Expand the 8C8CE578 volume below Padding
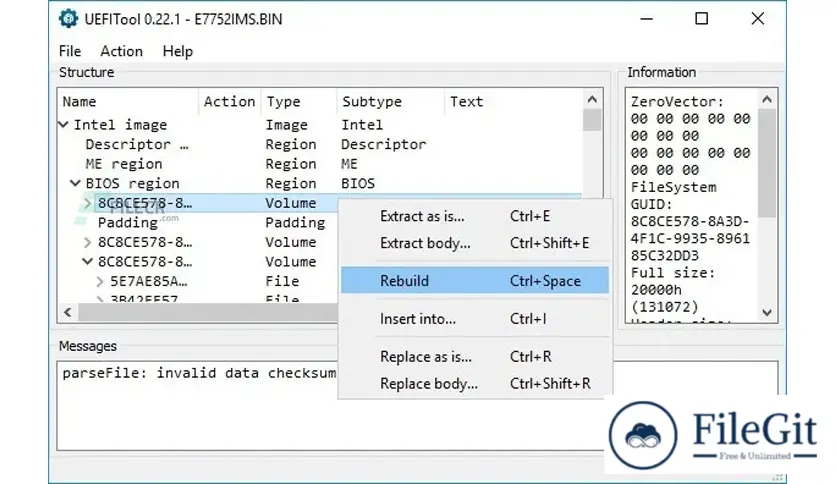Screen dimensions: 836x484 [88, 243]
